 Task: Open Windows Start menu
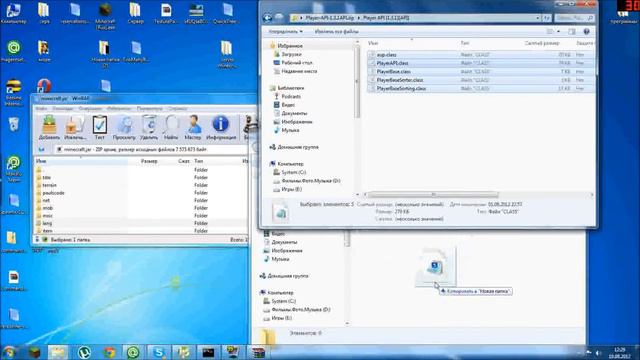(x=9, y=352)
